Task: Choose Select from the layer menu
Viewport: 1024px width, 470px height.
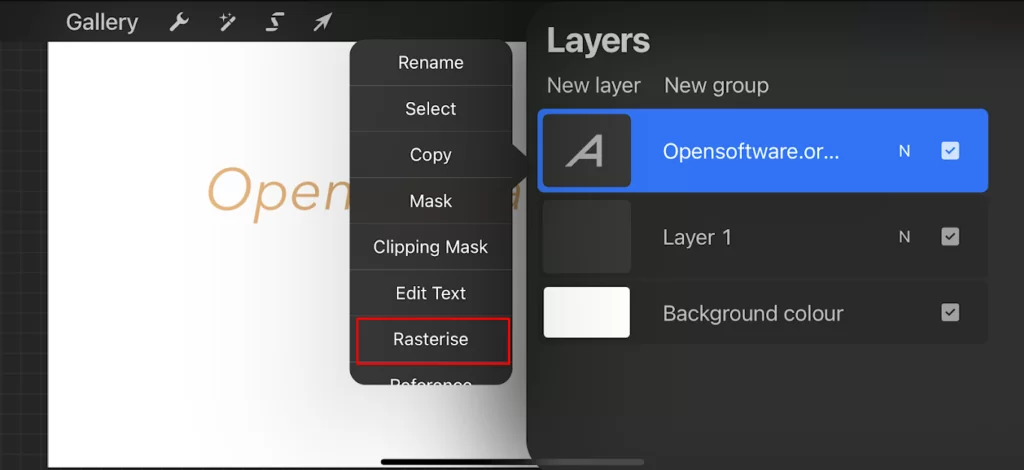Action: (x=430, y=108)
